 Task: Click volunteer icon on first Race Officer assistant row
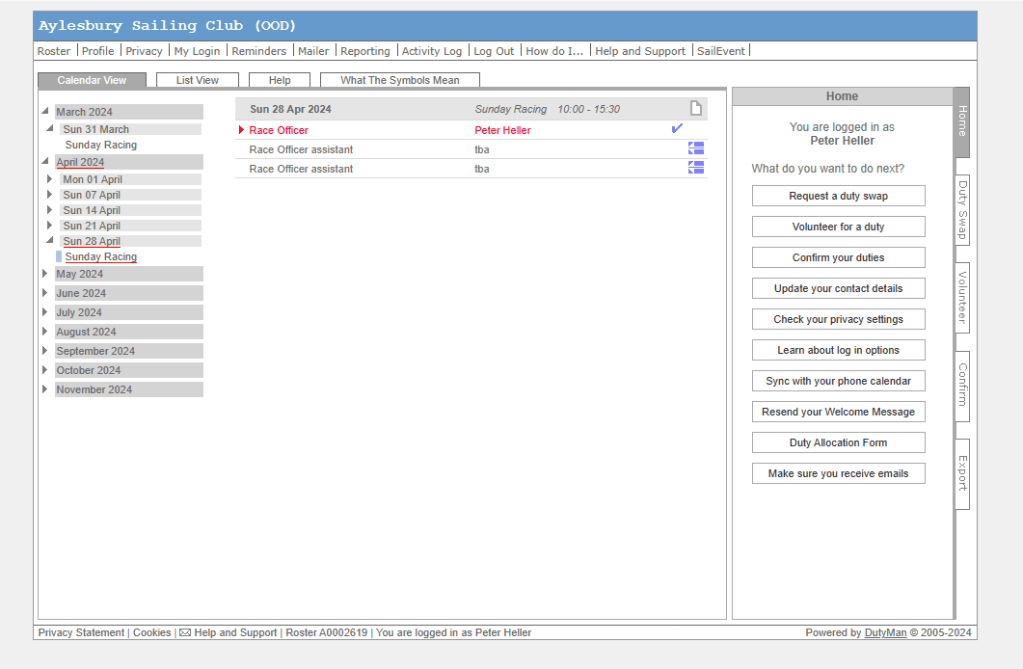[x=696, y=149]
